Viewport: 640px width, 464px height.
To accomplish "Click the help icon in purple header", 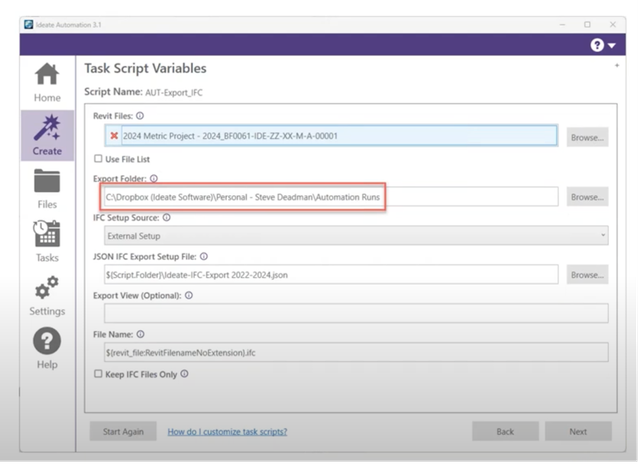I will pyautogui.click(x=597, y=45).
